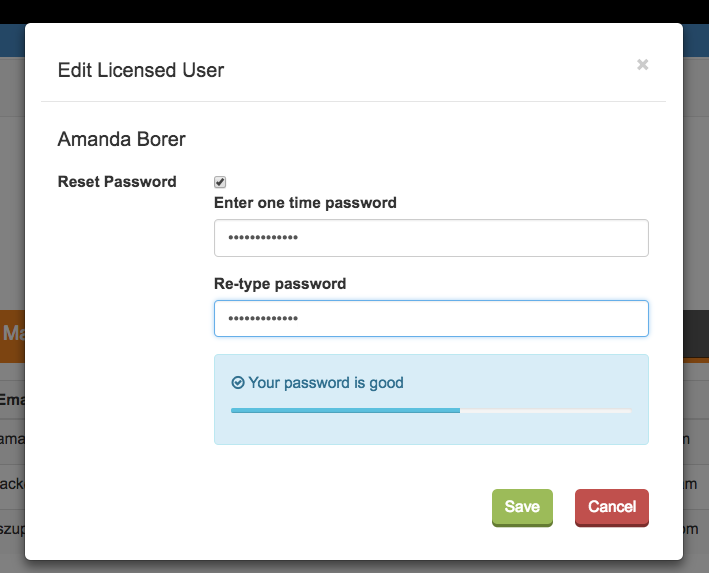The width and height of the screenshot is (709, 573).
Task: Click the filled password strength bar
Action: pos(345,410)
